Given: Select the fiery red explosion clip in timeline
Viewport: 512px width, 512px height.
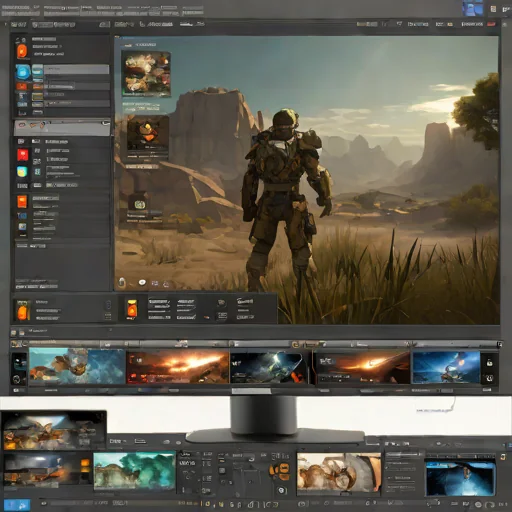Looking at the screenshot, I should click(178, 367).
